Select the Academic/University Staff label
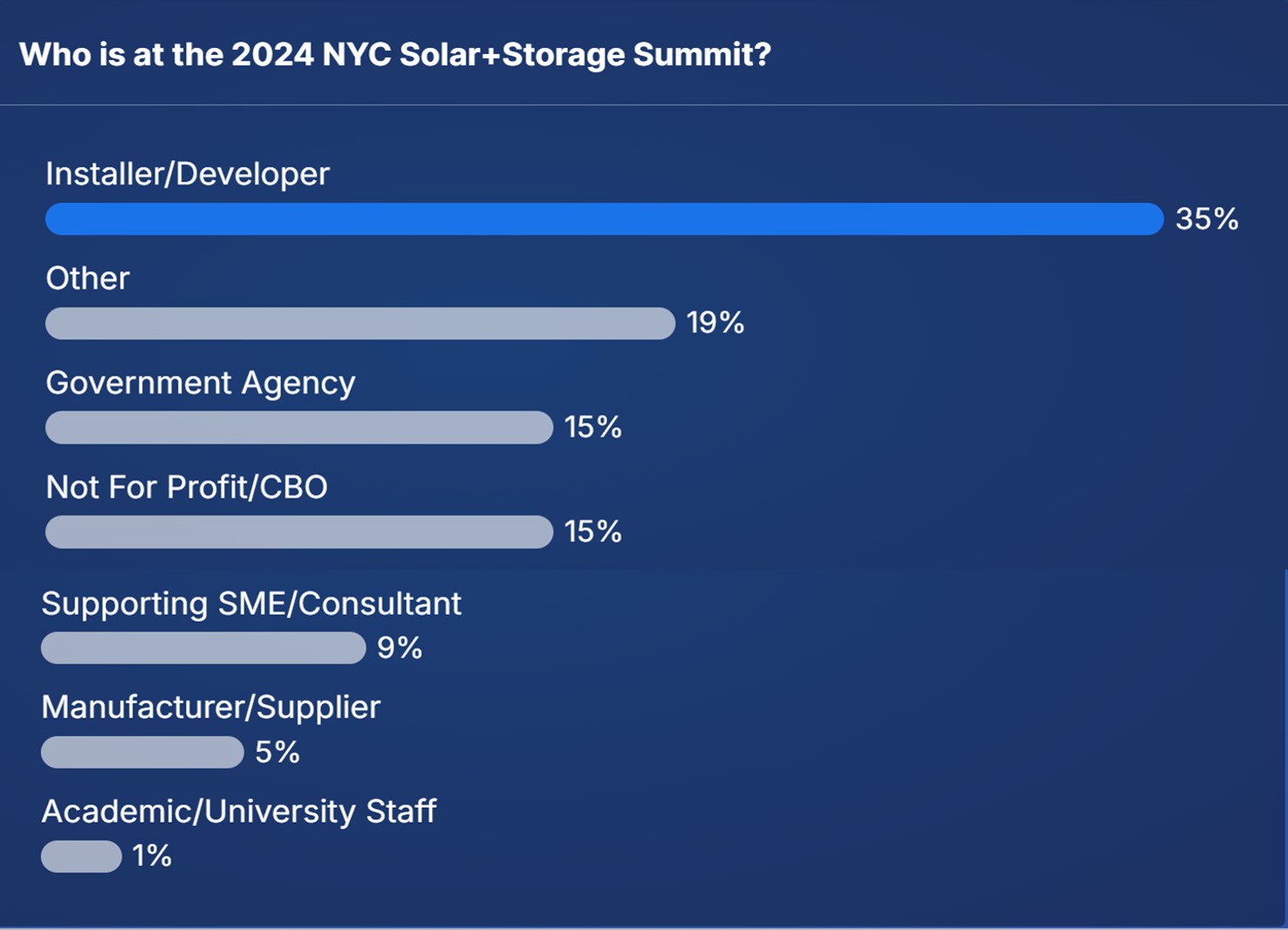1288x930 pixels. pyautogui.click(x=239, y=812)
